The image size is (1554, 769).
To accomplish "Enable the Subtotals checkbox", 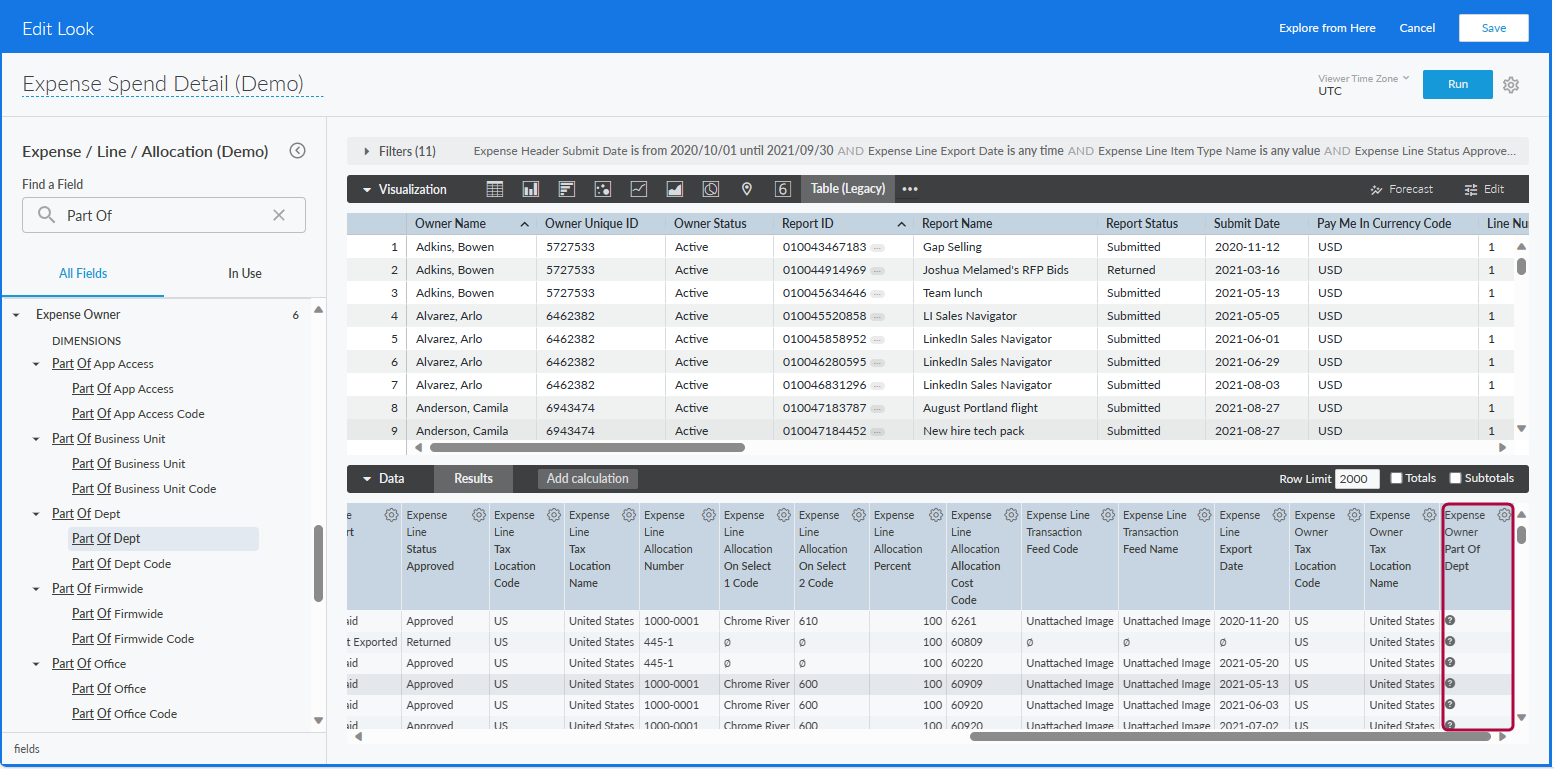I will pos(1455,478).
